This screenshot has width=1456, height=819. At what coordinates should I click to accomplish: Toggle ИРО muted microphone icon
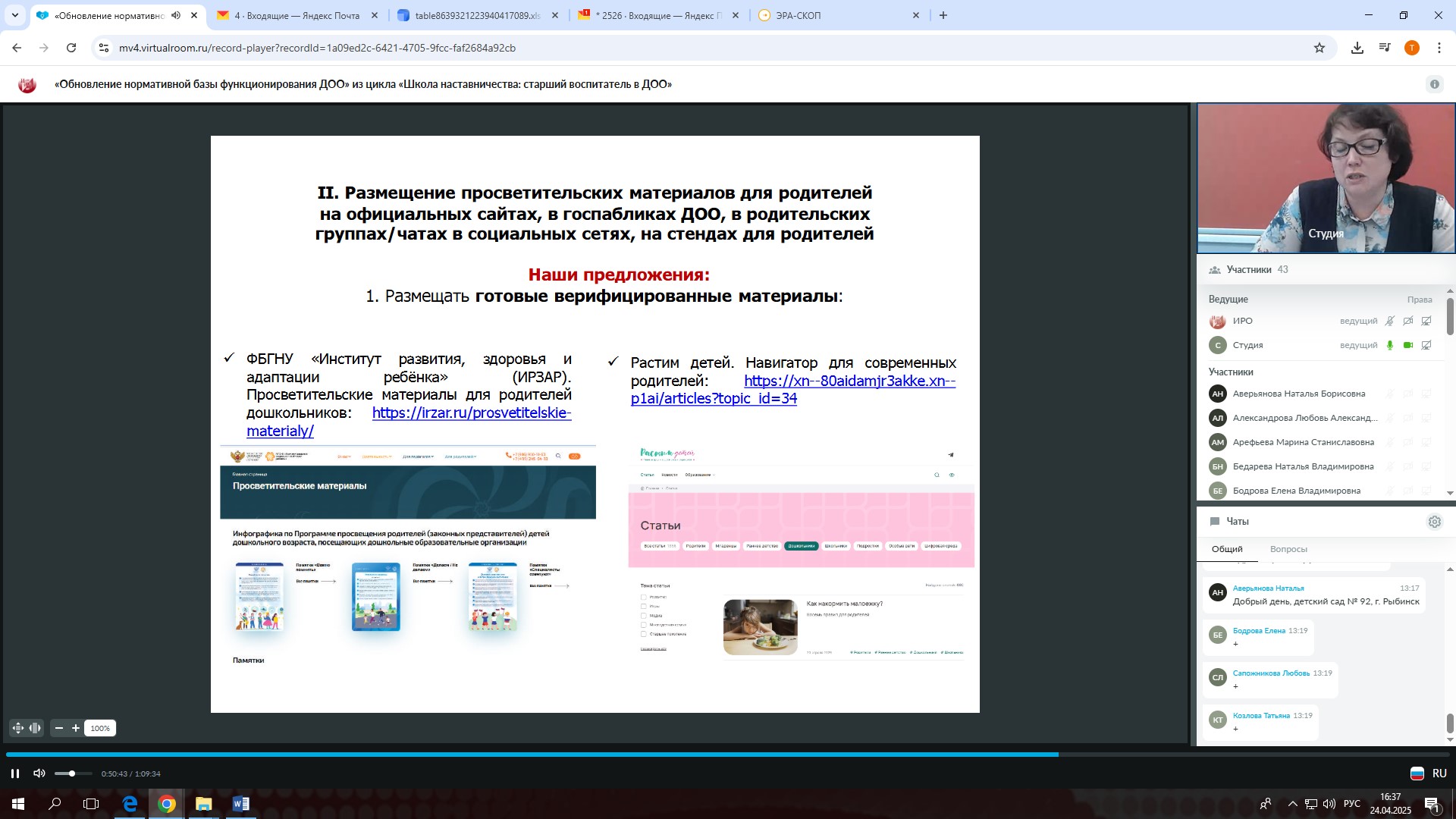coord(1390,321)
